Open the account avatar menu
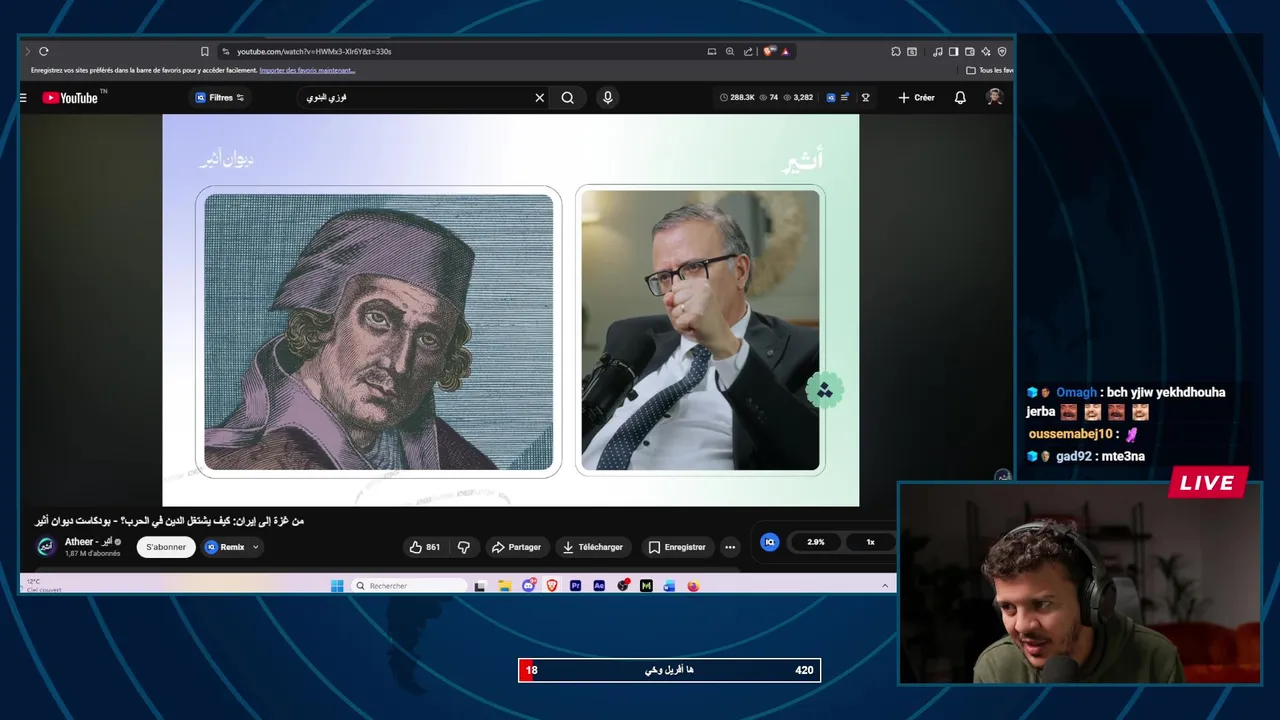This screenshot has height=720, width=1280. tap(994, 97)
